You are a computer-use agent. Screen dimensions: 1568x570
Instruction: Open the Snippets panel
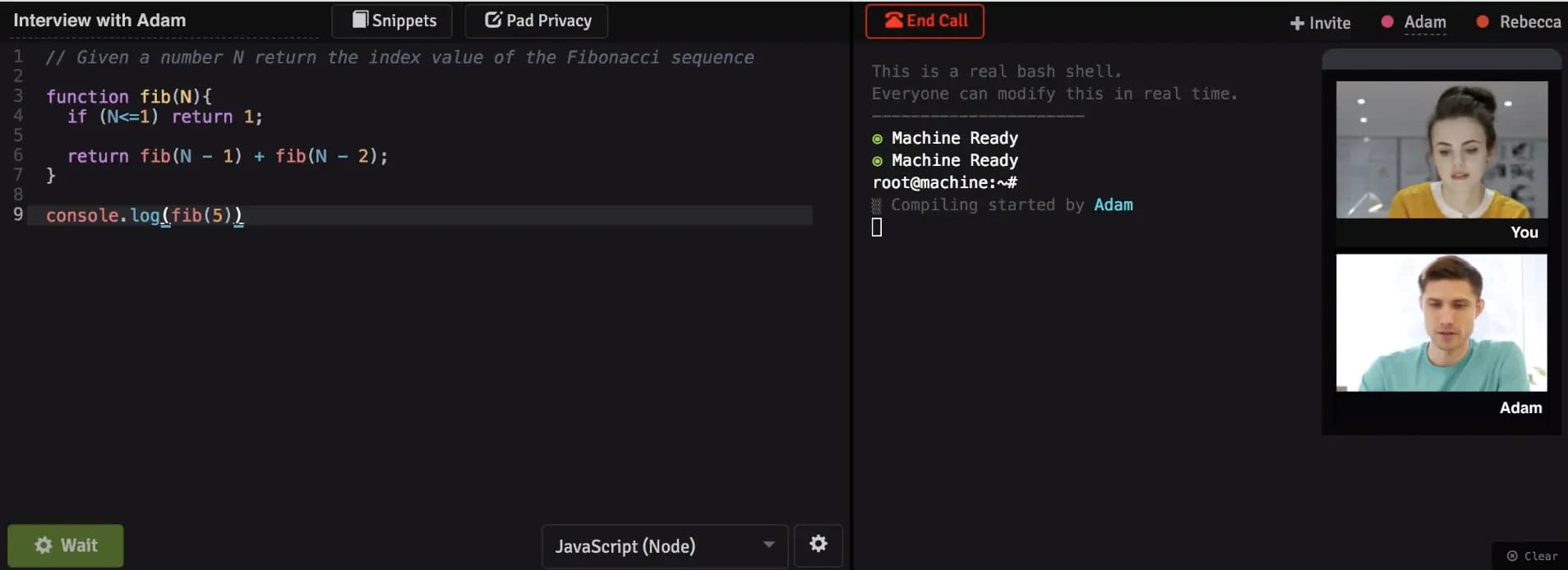tap(392, 20)
